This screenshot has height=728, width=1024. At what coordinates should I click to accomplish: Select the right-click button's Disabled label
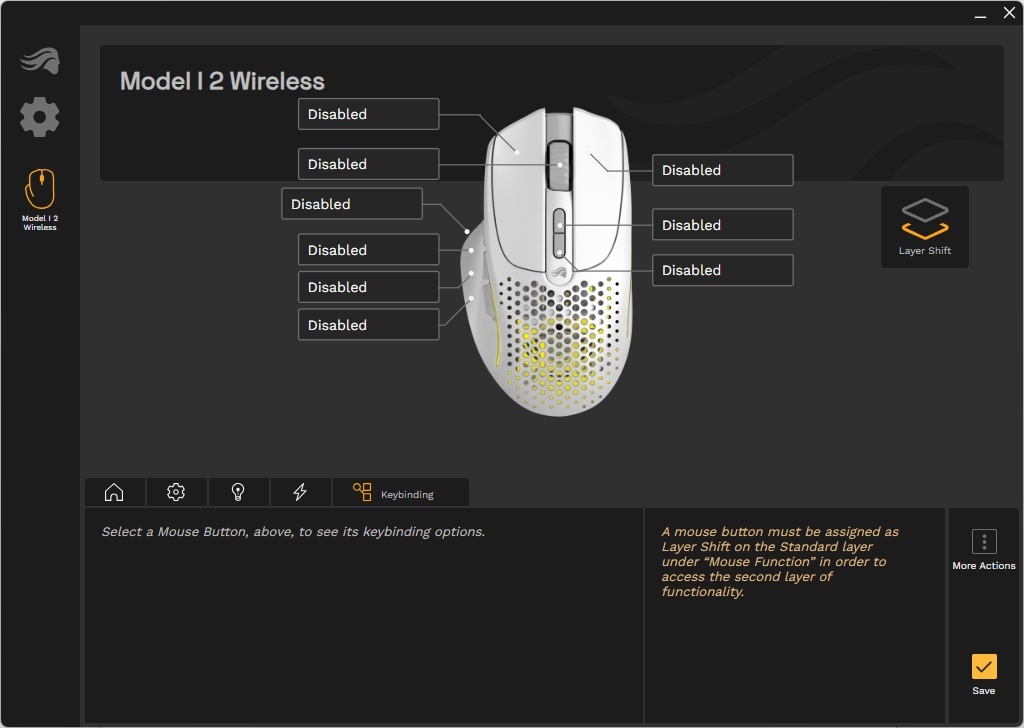point(722,170)
